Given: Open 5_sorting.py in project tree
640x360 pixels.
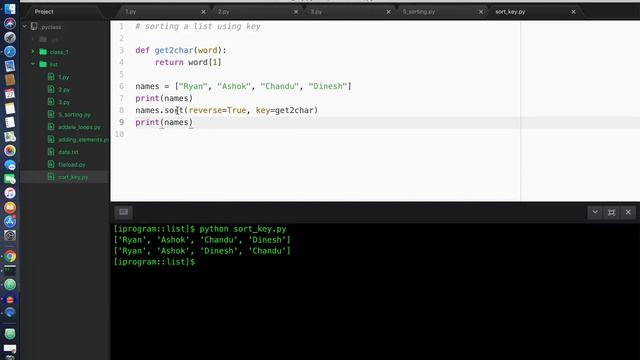Looking at the screenshot, I should (x=74, y=115).
